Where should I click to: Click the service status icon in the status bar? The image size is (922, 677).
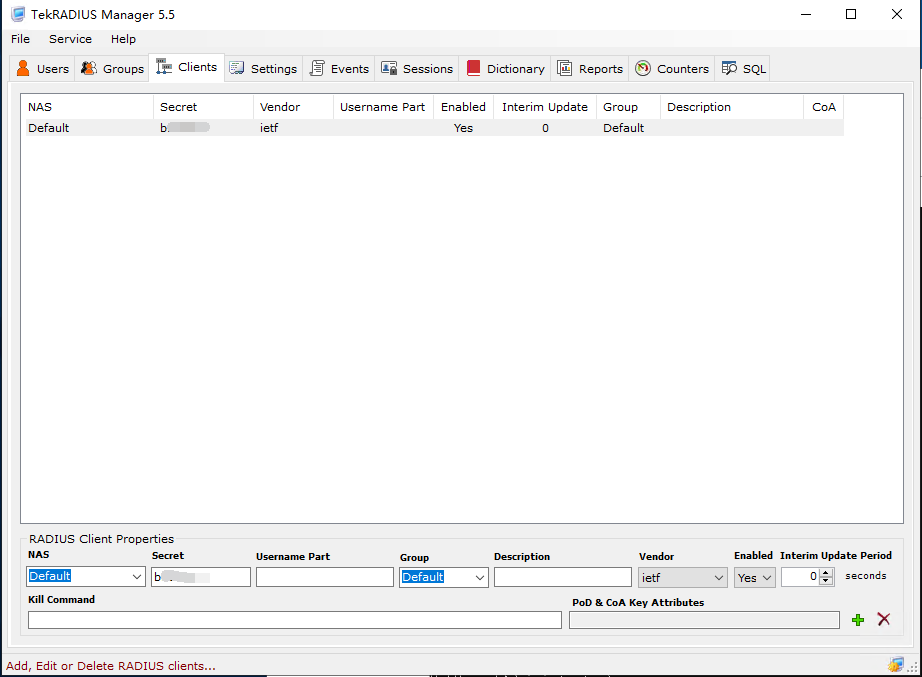896,665
